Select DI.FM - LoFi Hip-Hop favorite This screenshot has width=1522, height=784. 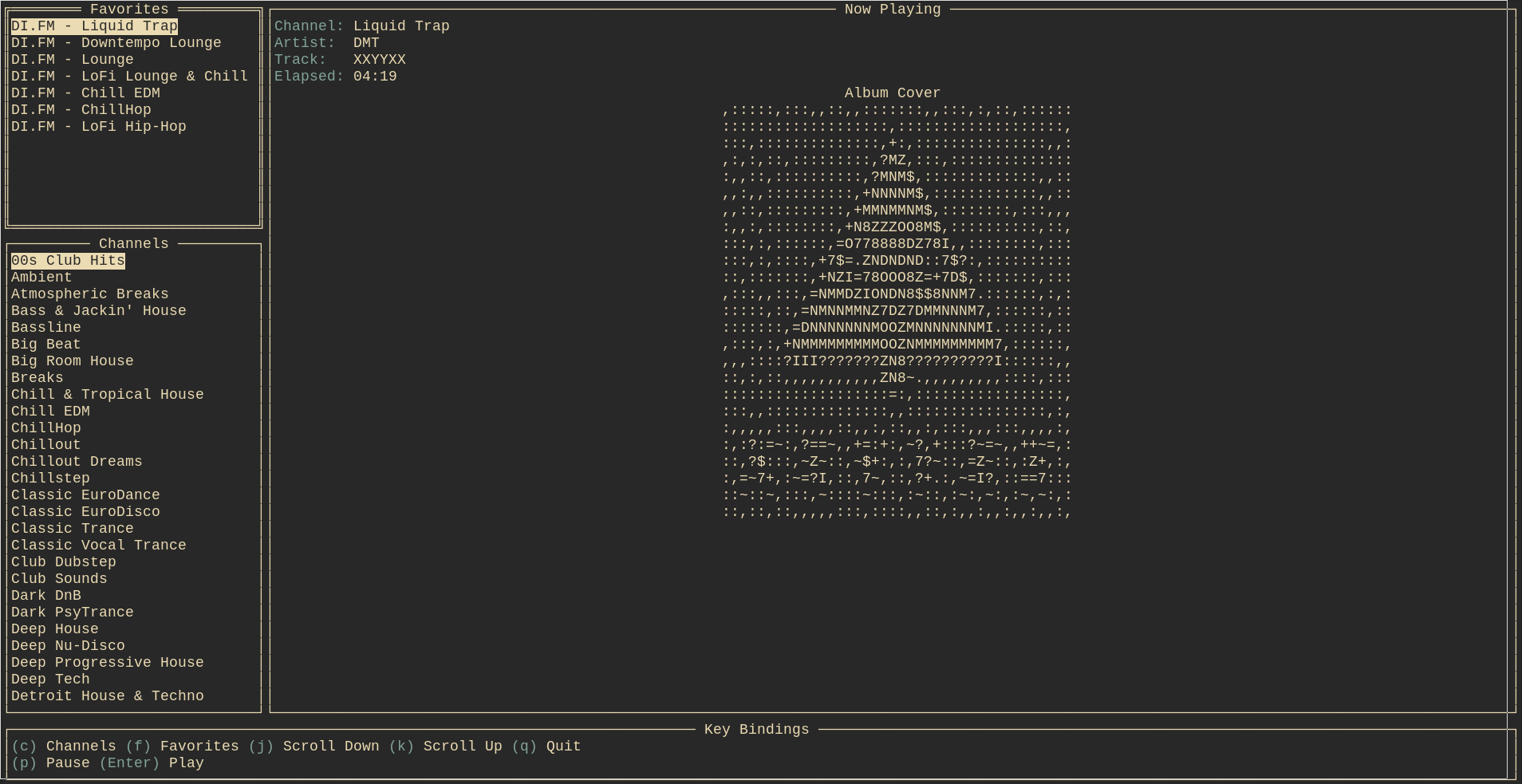point(99,126)
